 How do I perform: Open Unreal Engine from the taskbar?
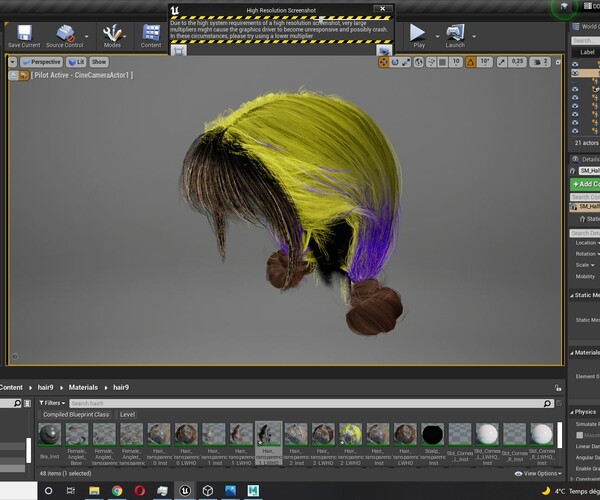(x=185, y=490)
